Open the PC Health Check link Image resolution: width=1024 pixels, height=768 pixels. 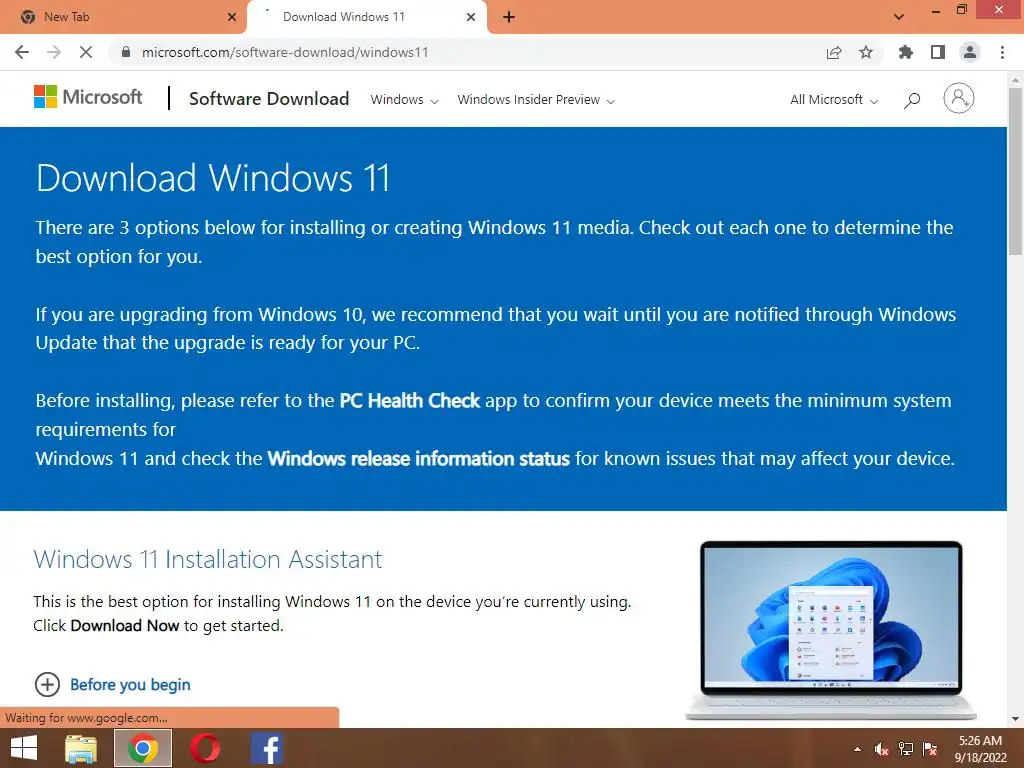(x=409, y=400)
